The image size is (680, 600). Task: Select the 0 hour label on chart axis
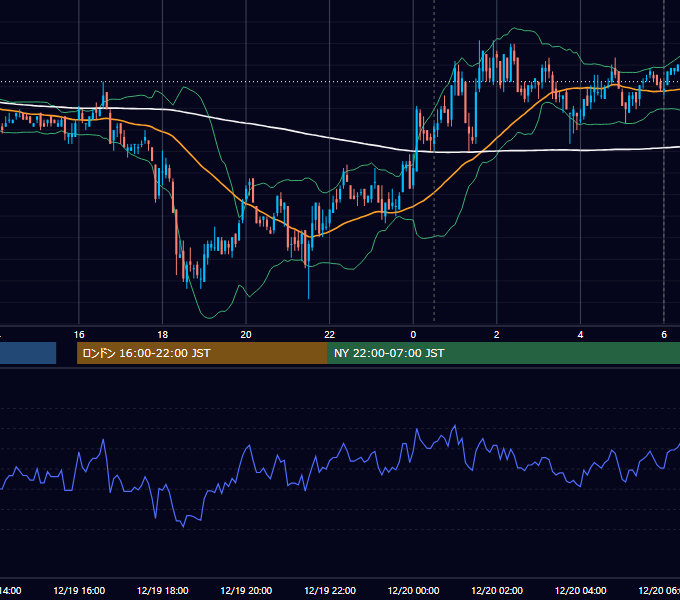point(413,335)
